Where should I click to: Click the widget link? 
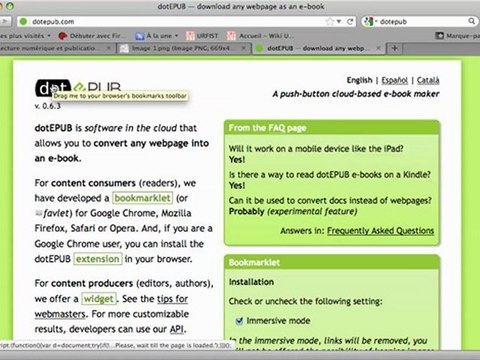(99, 299)
